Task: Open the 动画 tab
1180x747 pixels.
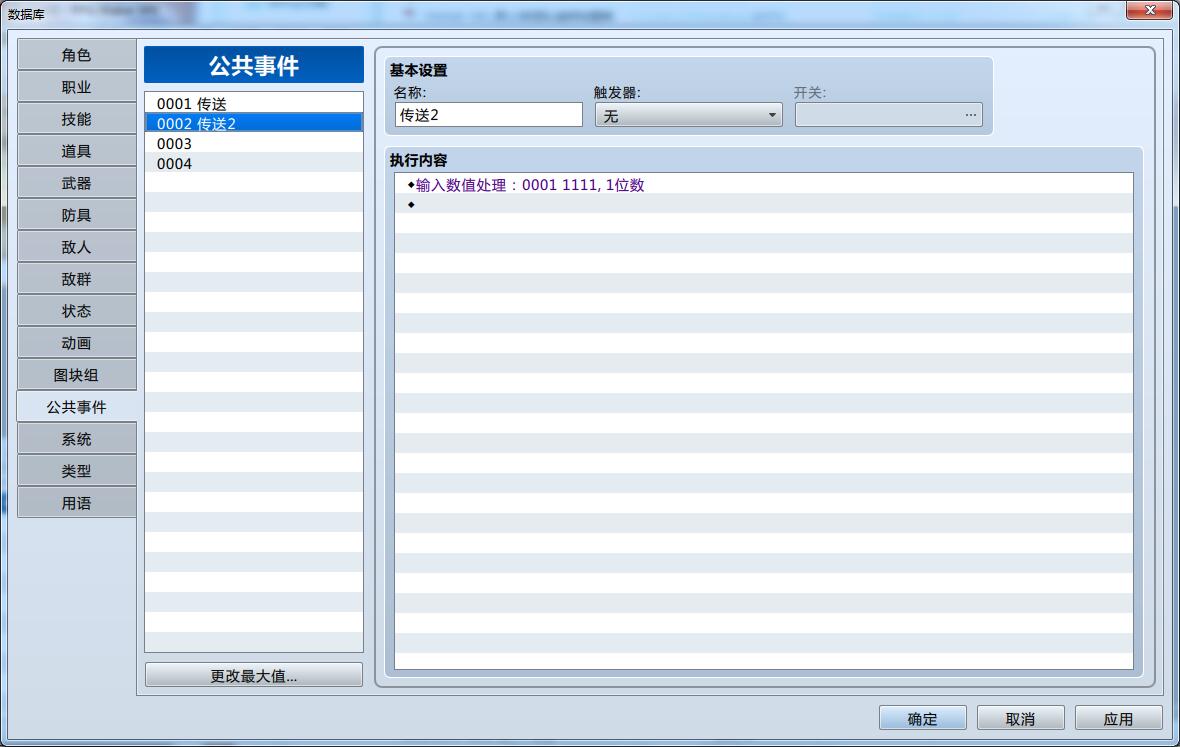Action: [x=76, y=343]
